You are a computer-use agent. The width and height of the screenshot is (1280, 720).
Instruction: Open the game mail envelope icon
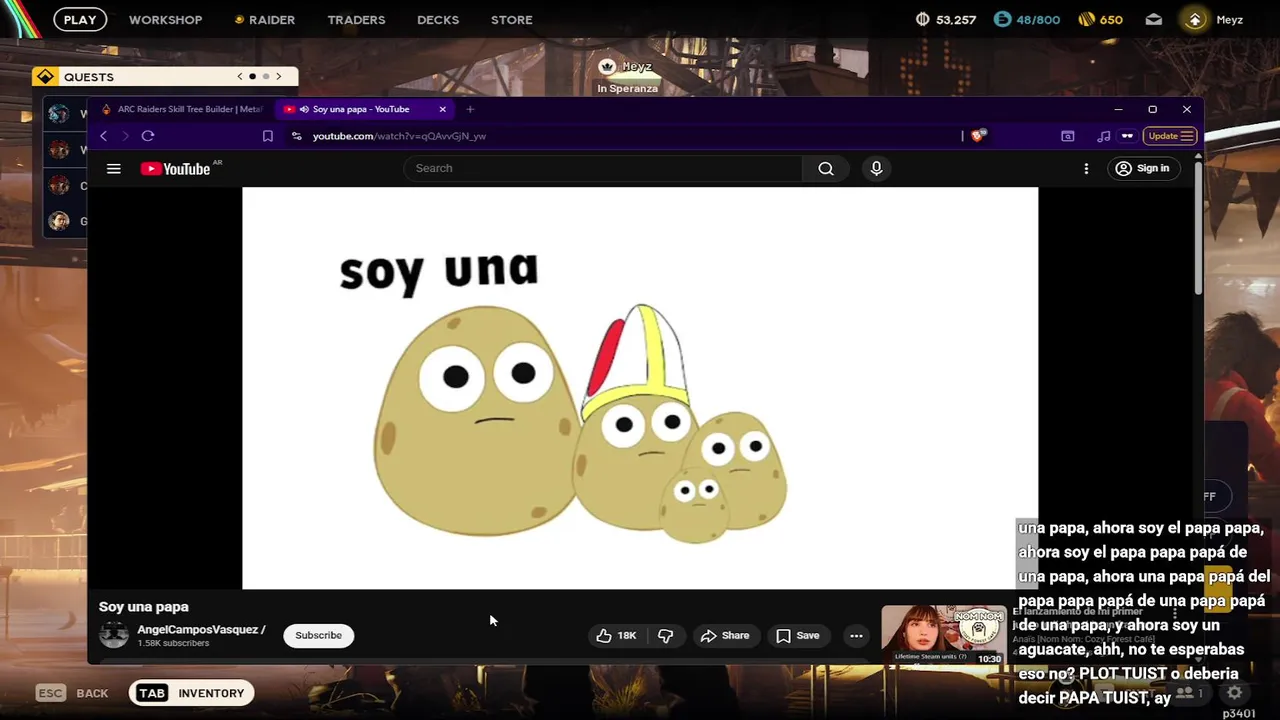(1153, 19)
